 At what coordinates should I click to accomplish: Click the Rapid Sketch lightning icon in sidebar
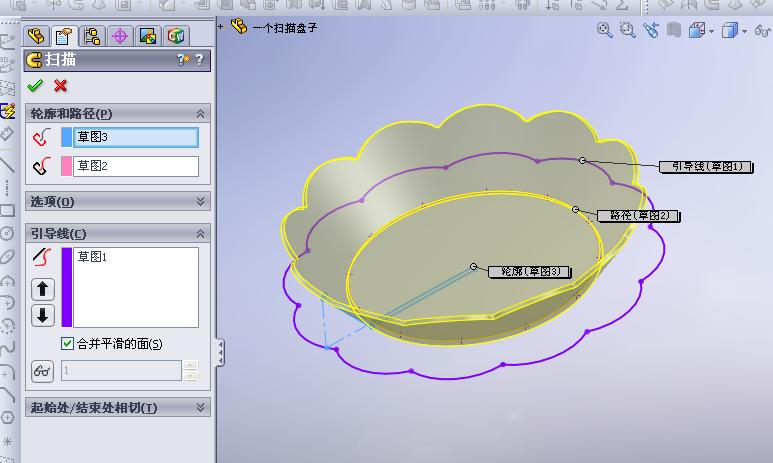tap(8, 111)
